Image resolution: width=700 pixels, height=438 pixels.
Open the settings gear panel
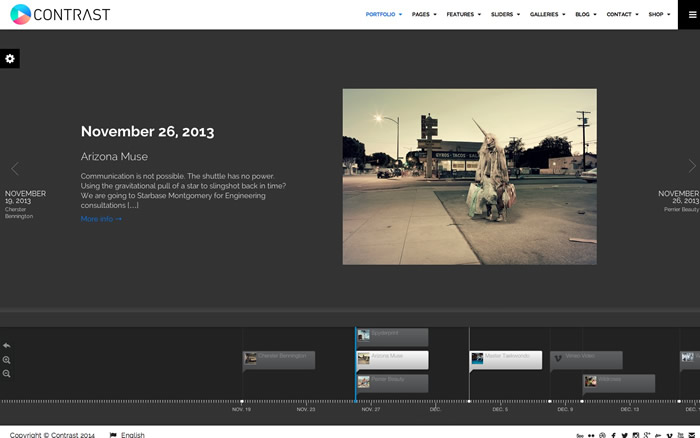pyautogui.click(x=10, y=58)
